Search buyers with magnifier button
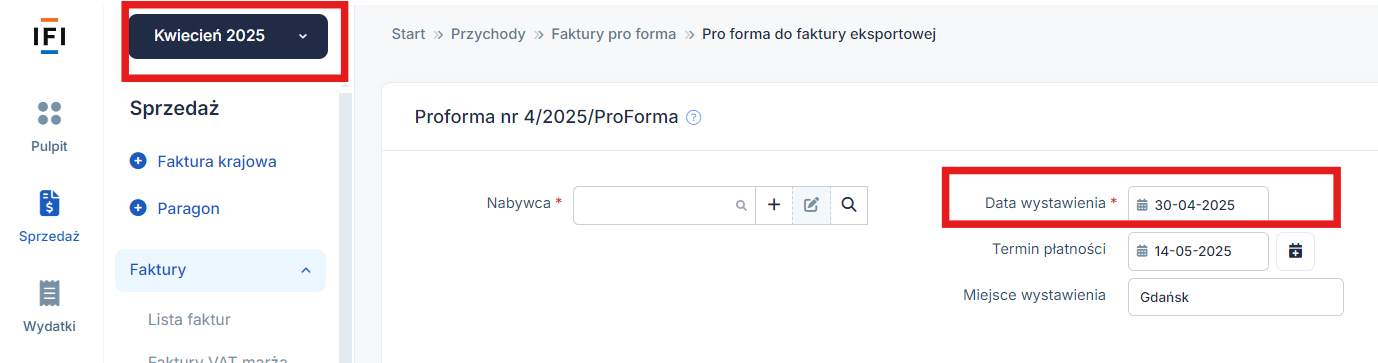The image size is (1378, 363). coord(849,205)
